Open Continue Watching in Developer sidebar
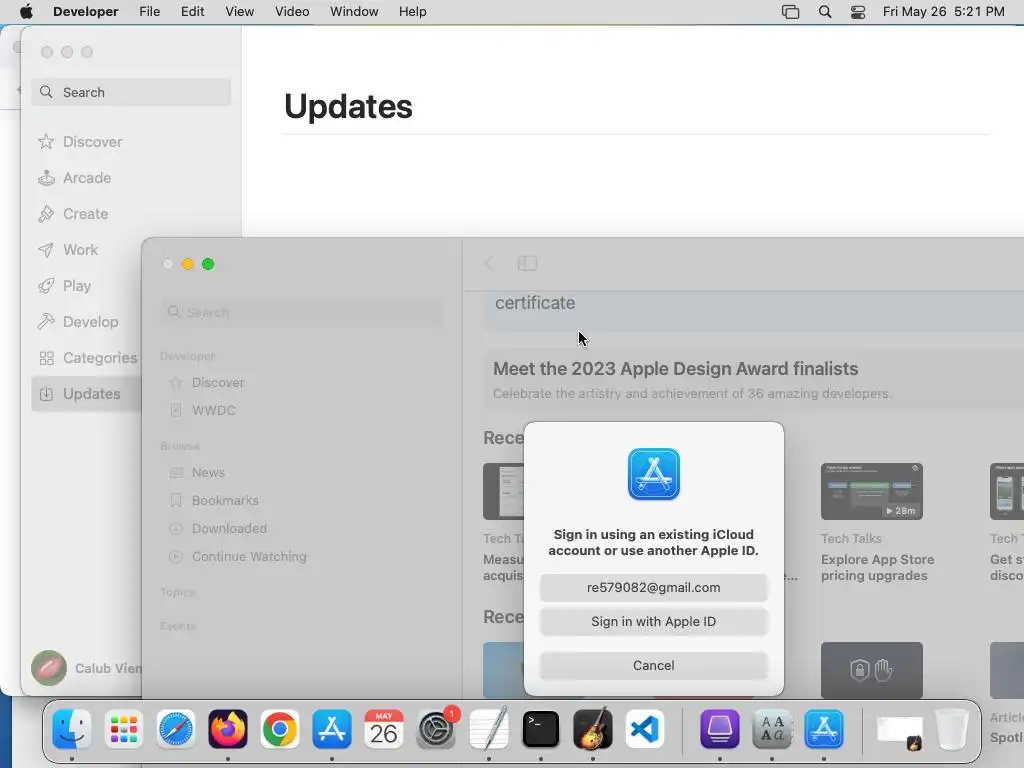The image size is (1024, 768). pos(248,556)
